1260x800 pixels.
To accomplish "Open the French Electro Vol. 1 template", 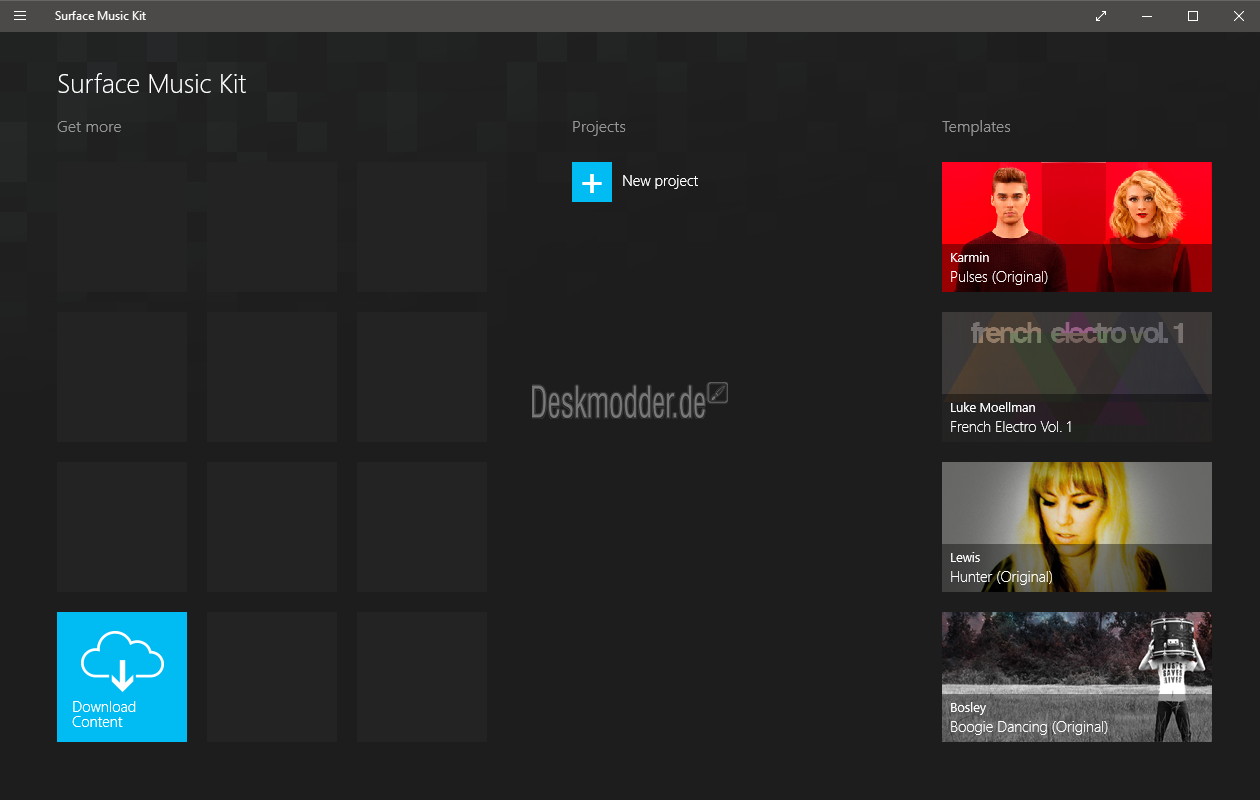I will pyautogui.click(x=1077, y=377).
